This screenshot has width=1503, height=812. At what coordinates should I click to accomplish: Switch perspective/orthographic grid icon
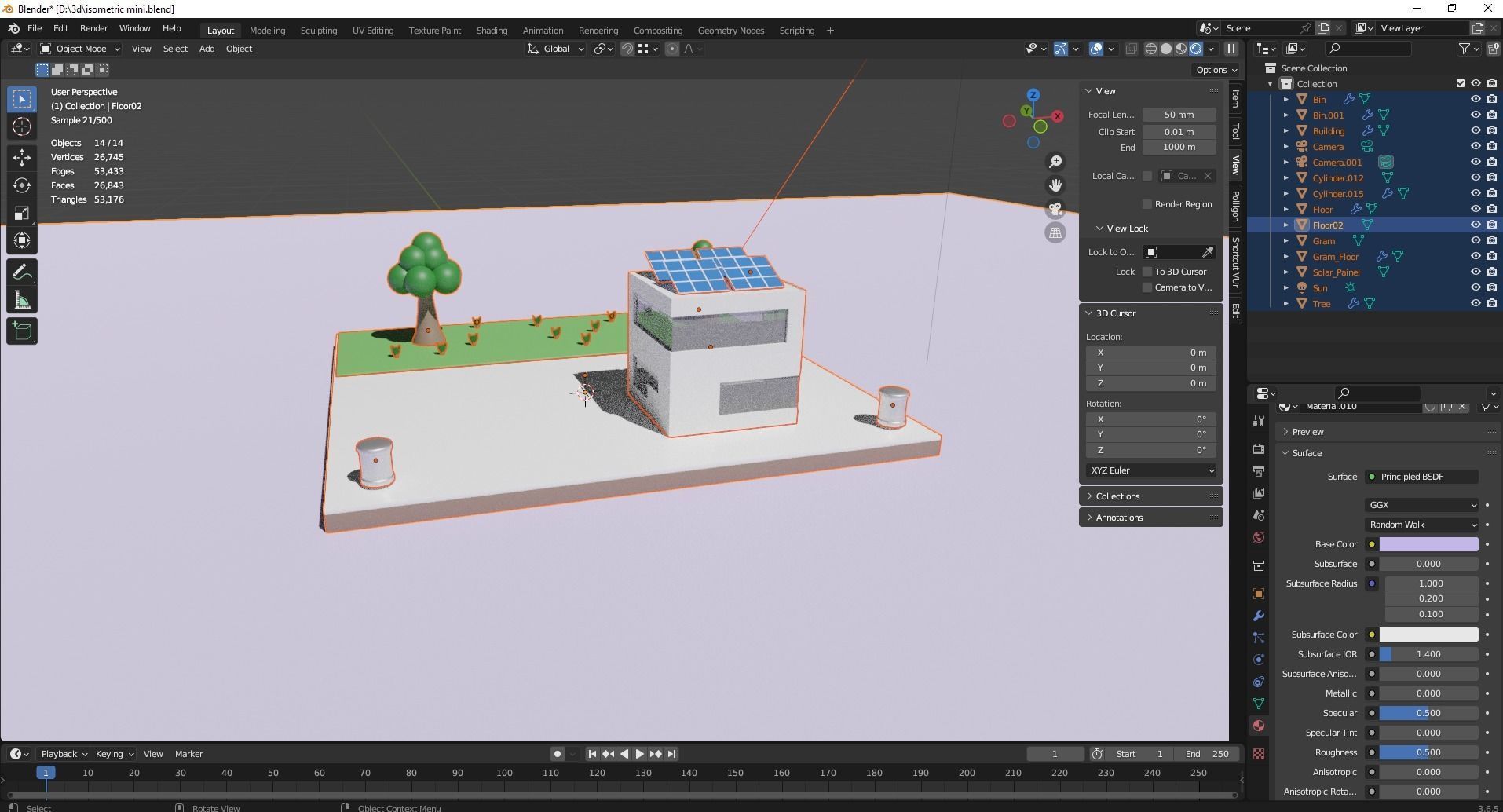coord(1055,232)
